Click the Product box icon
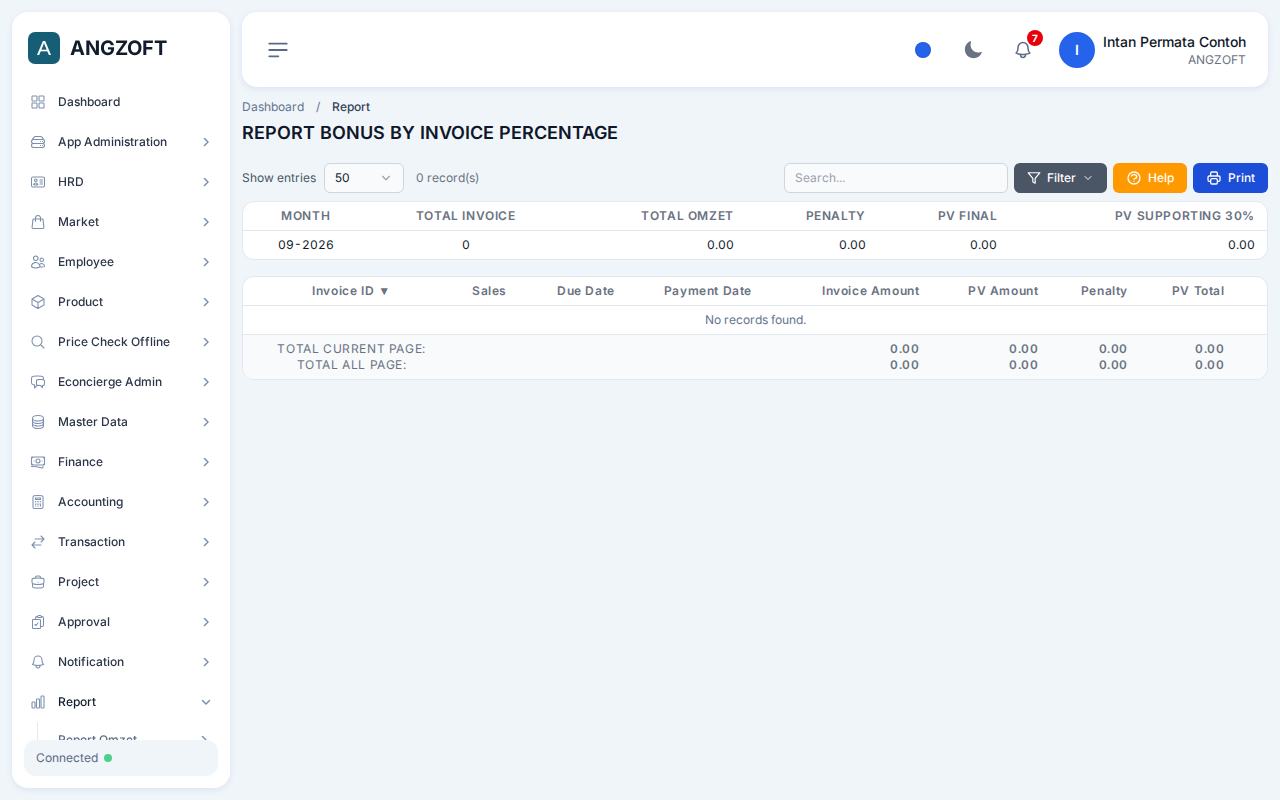 [38, 302]
